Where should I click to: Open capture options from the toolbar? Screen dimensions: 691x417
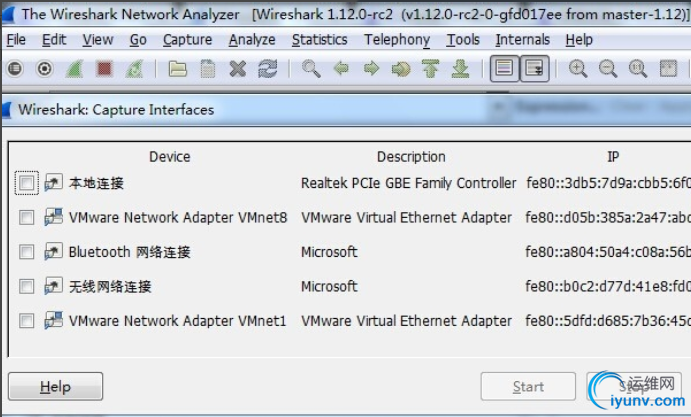44,69
